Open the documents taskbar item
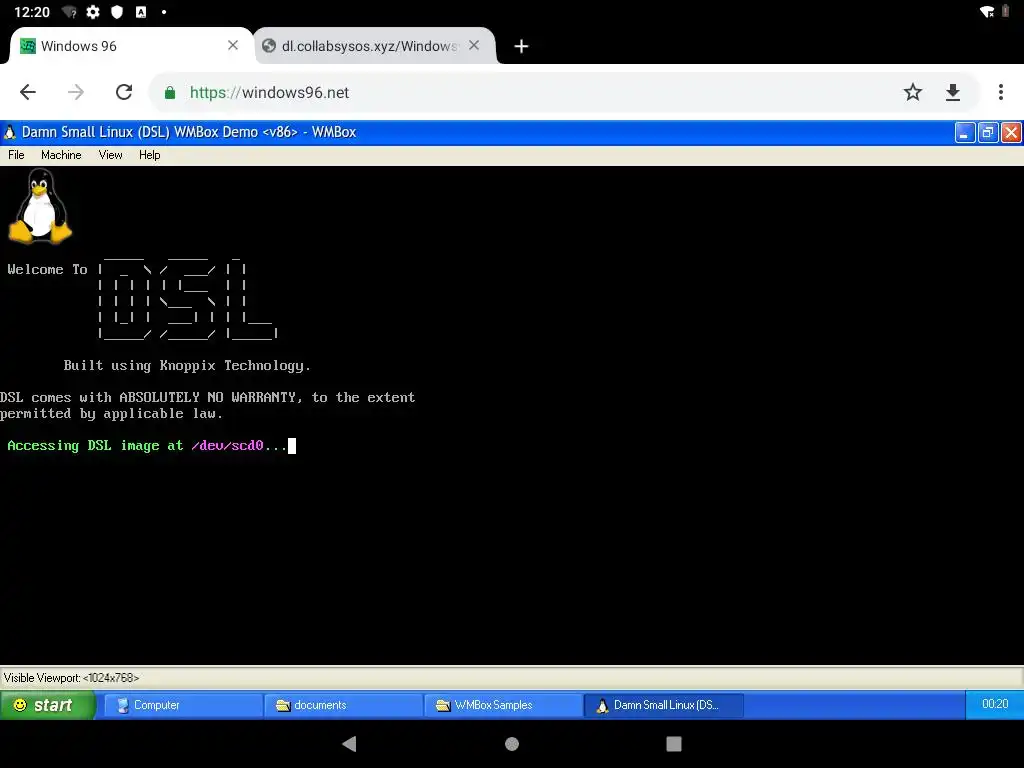 (344, 705)
